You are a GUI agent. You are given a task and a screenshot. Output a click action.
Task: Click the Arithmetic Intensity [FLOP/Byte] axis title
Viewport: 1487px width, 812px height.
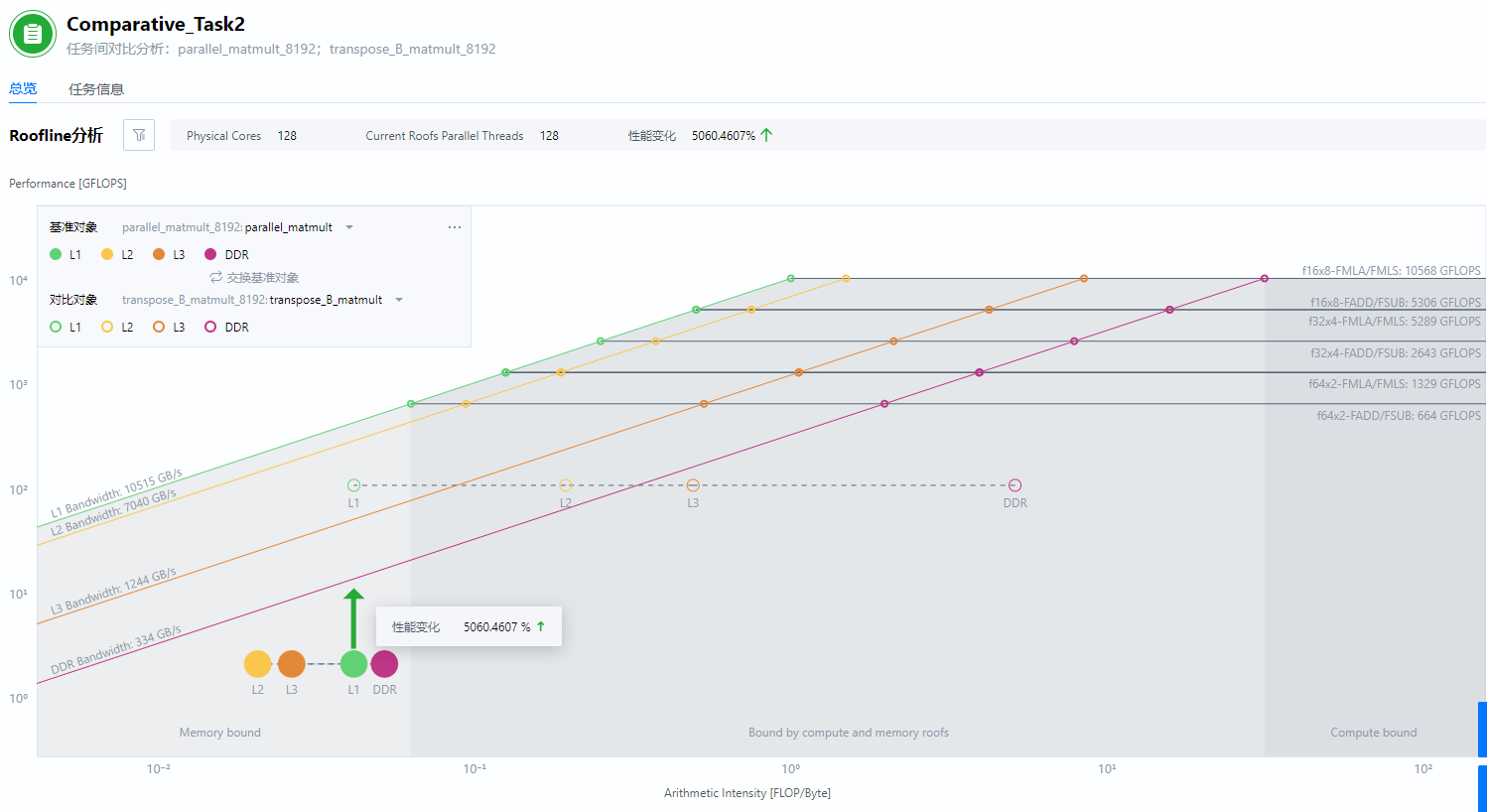[747, 793]
